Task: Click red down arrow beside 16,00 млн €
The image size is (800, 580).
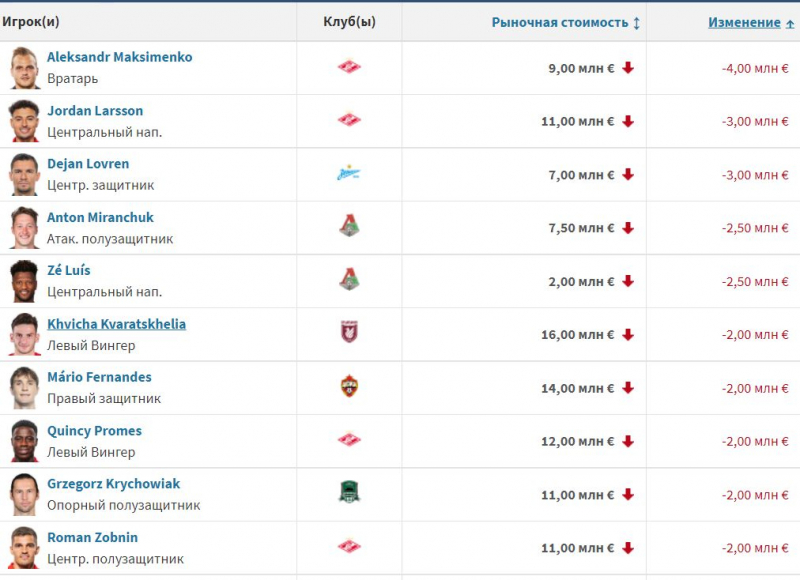Action: [628, 335]
